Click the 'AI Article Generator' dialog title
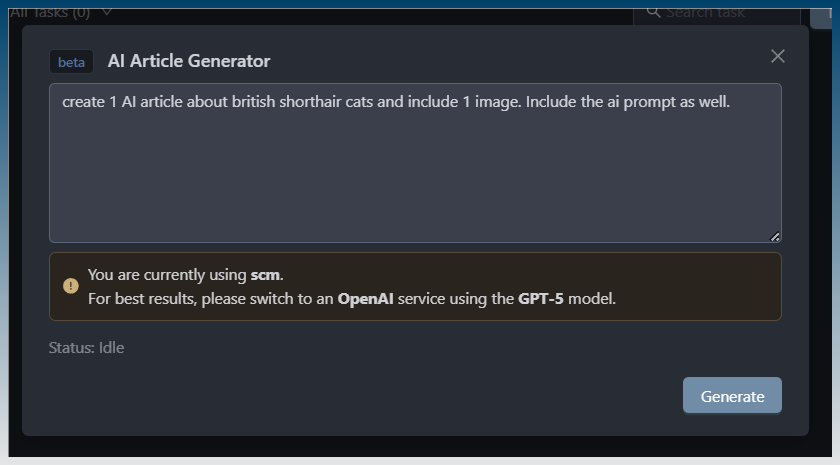The height and width of the screenshot is (465, 840). click(189, 61)
